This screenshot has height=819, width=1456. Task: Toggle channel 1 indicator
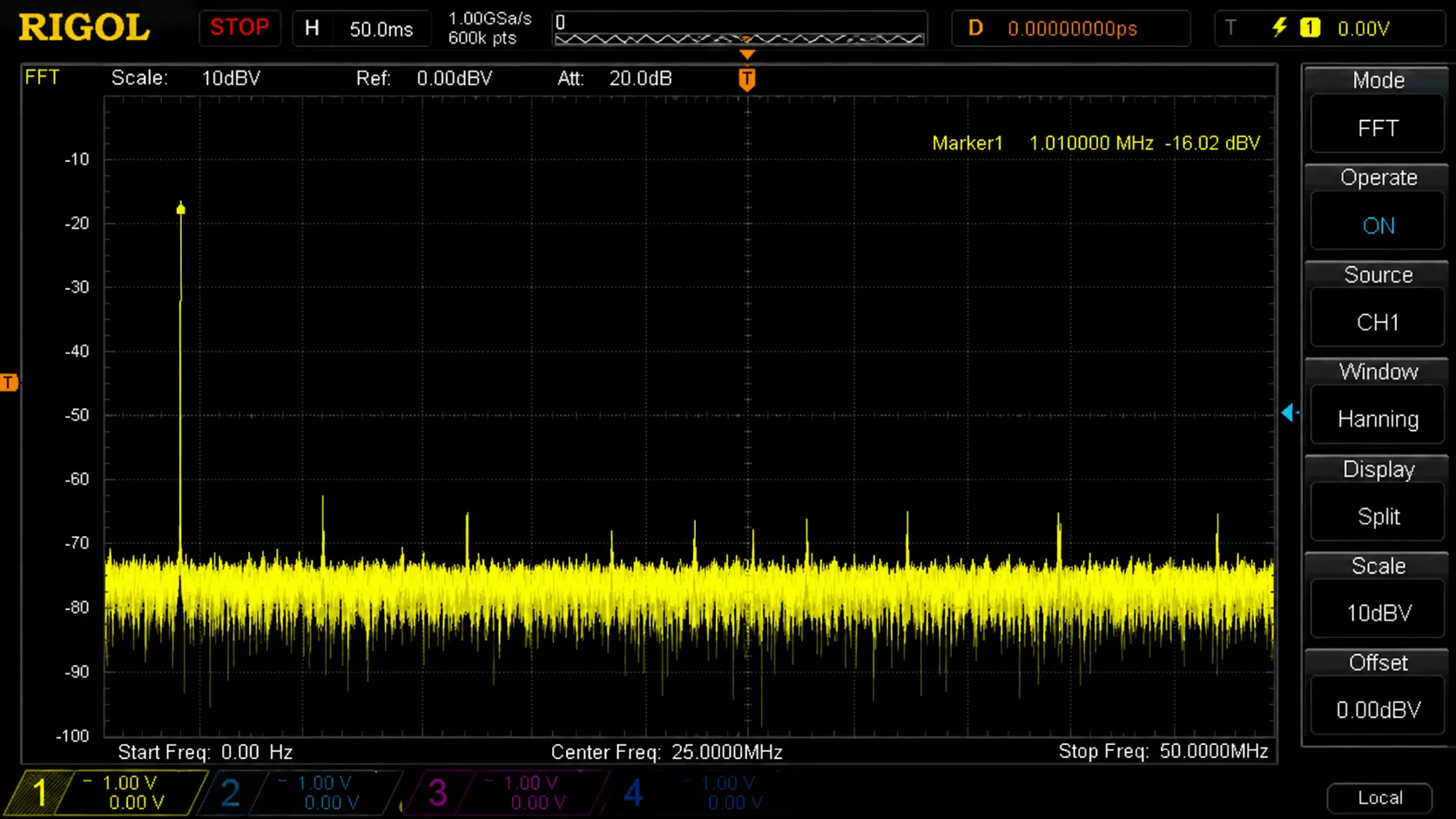tap(105, 793)
